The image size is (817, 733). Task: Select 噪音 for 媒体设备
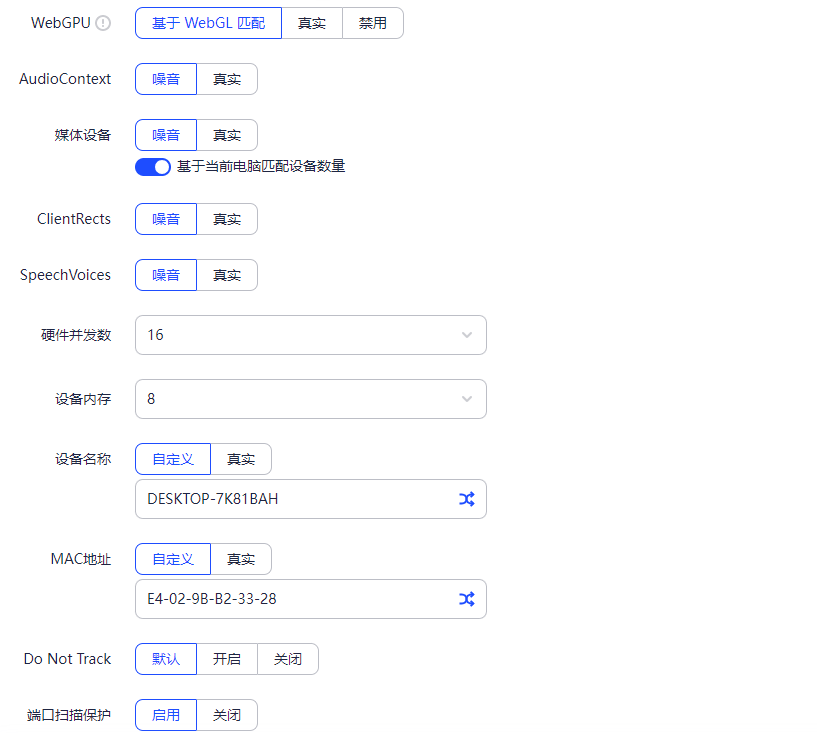pyautogui.click(x=166, y=135)
